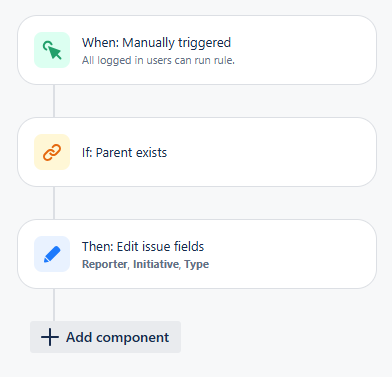Select 'All logged in users can run rule.' text

tap(158, 60)
